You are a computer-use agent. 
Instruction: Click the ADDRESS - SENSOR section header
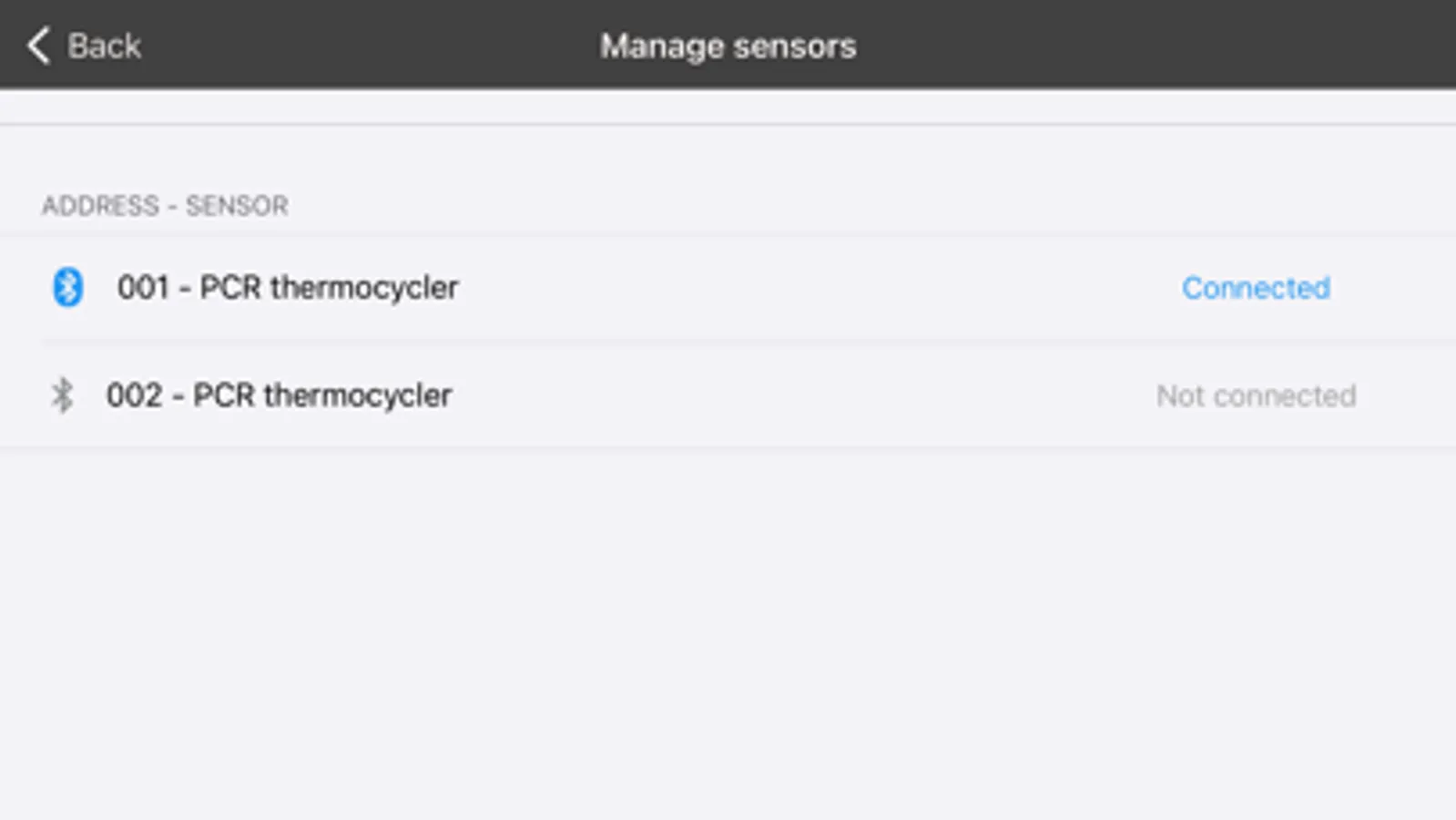pos(165,206)
